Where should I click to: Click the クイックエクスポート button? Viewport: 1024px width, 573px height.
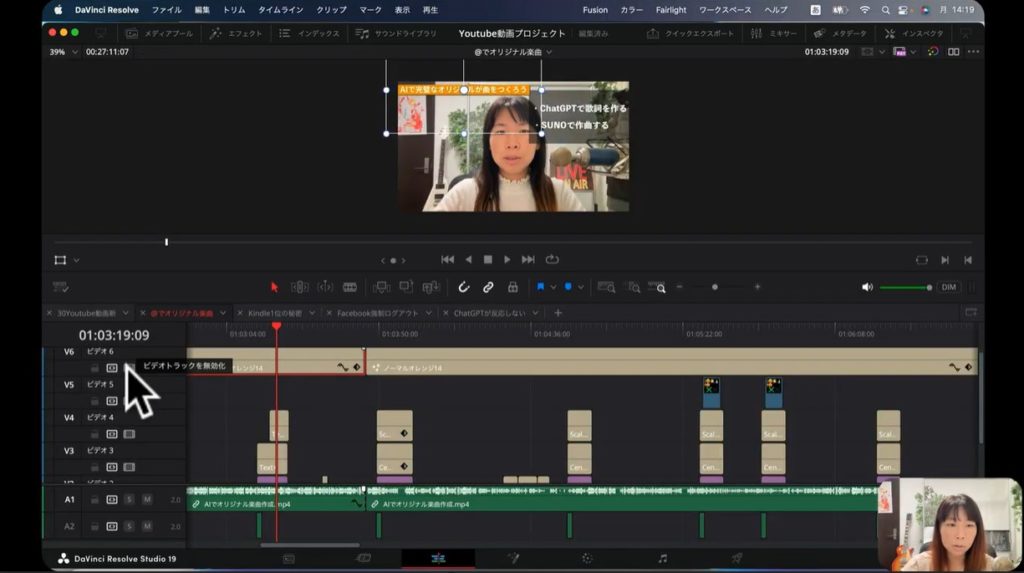[691, 33]
